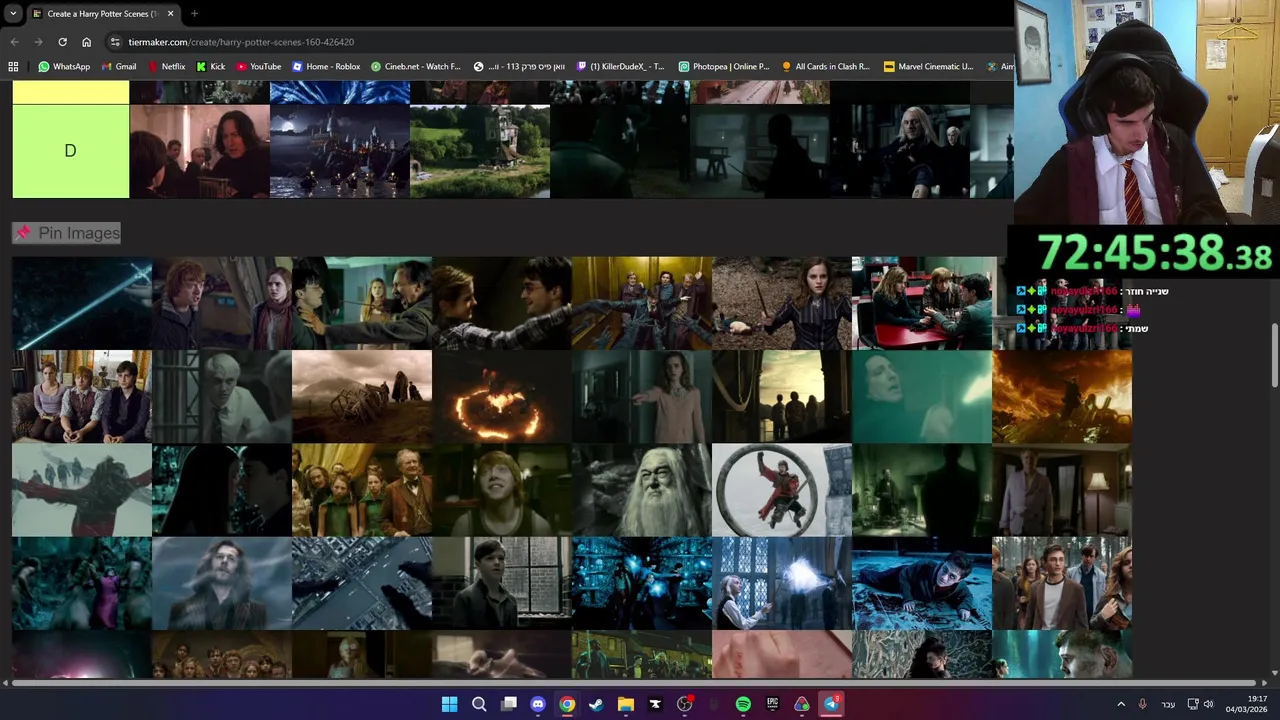Image resolution: width=1280 pixels, height=720 pixels.
Task: Show hidden system tray icons
Action: tap(1121, 704)
